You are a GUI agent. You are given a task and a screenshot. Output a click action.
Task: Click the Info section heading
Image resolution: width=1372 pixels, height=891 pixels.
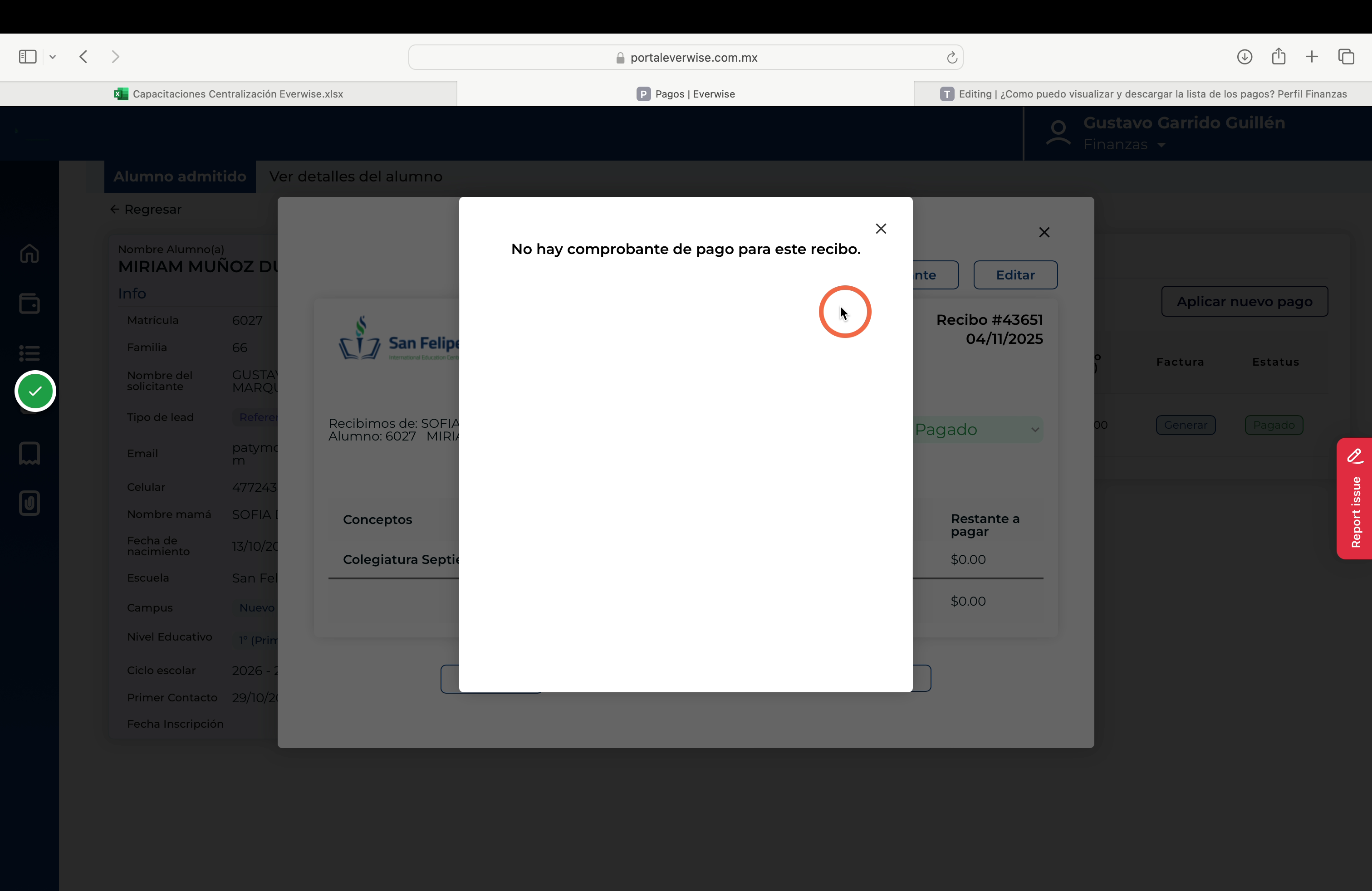[x=132, y=294]
